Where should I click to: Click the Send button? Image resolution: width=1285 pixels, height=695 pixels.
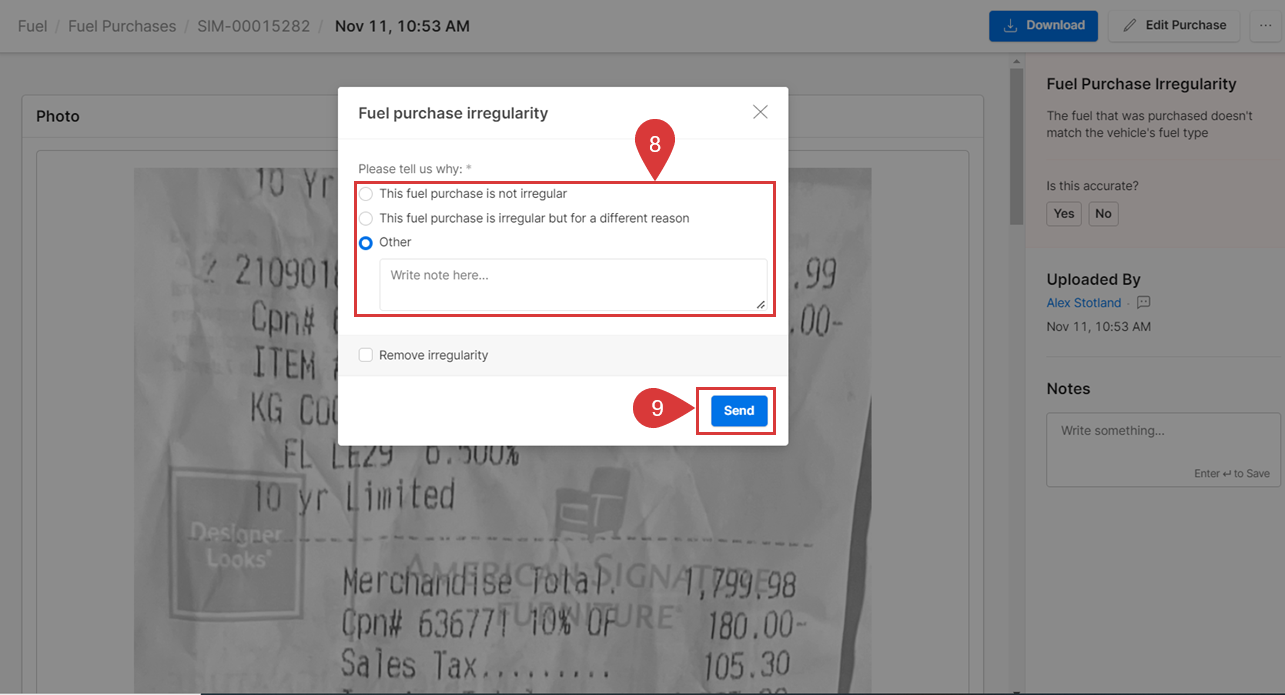pyautogui.click(x=739, y=411)
